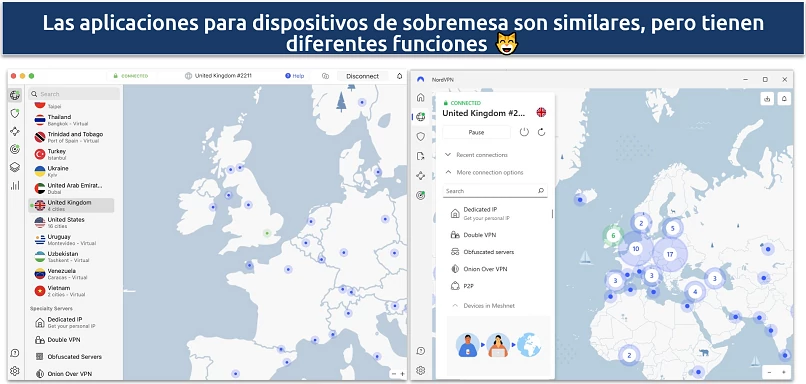Click layers stack icon in Mac app sidebar
The width and height of the screenshot is (806, 384).
coord(15,167)
